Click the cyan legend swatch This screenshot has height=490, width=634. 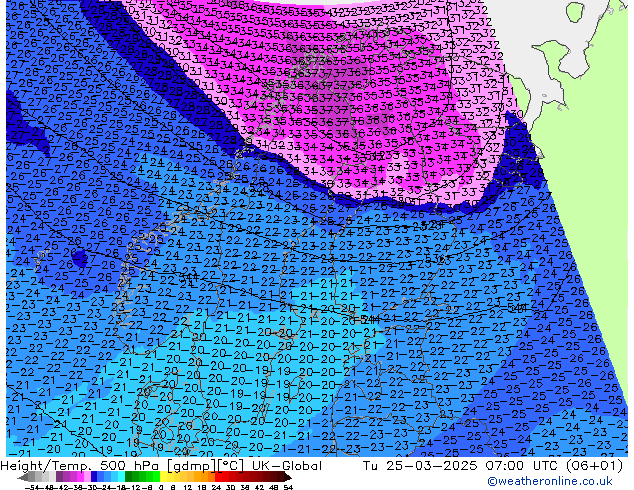tap(122, 477)
